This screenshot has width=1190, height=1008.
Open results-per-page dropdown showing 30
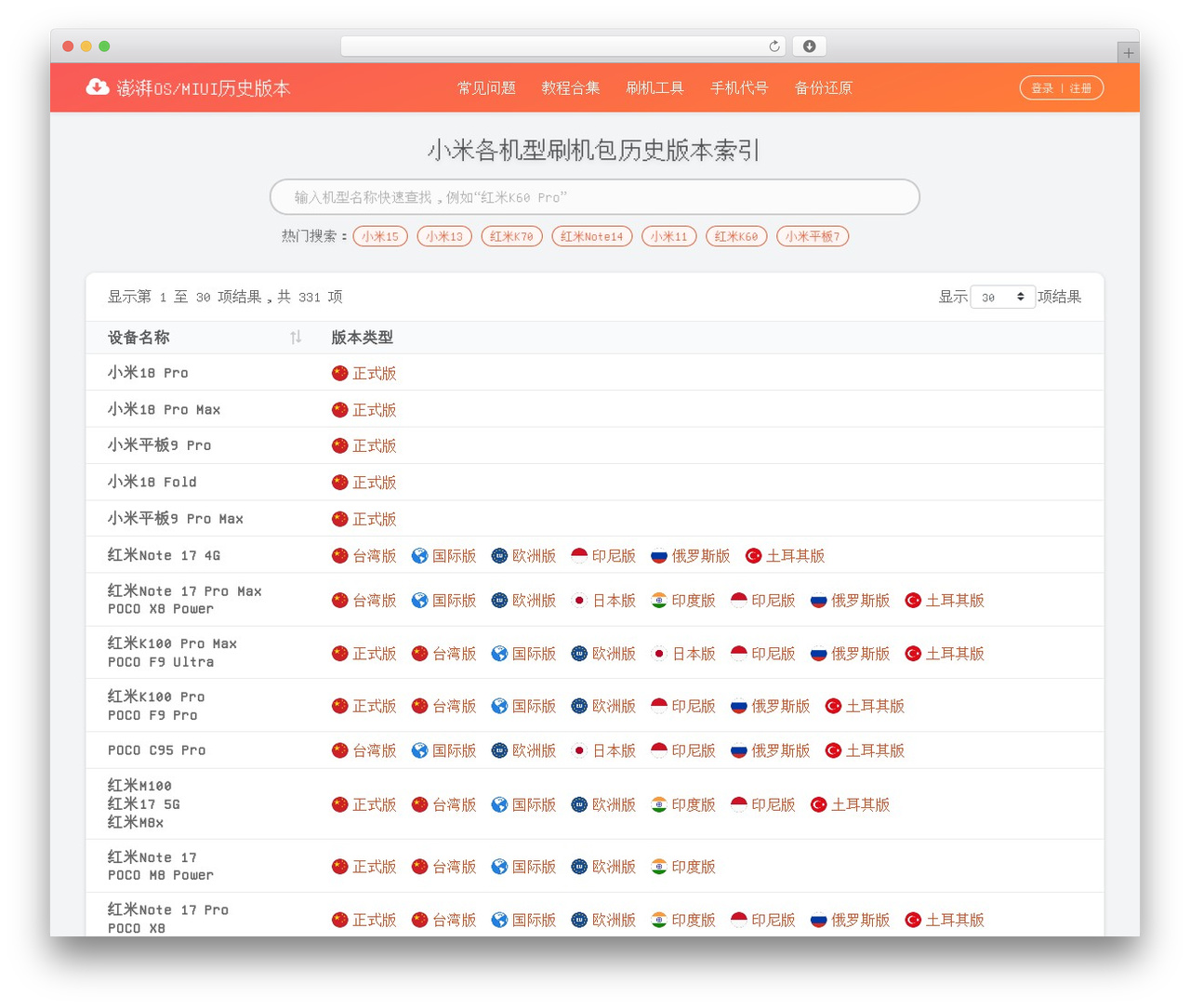click(1002, 297)
